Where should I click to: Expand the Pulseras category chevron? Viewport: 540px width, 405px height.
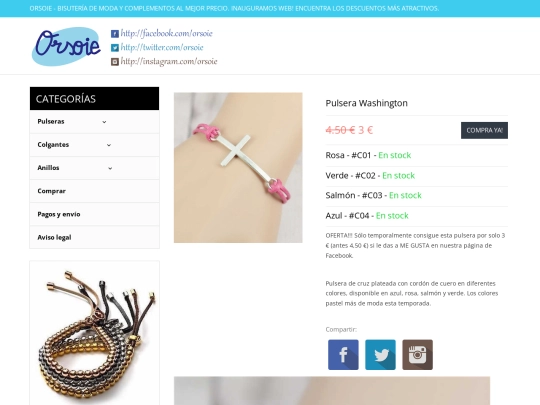104,122
